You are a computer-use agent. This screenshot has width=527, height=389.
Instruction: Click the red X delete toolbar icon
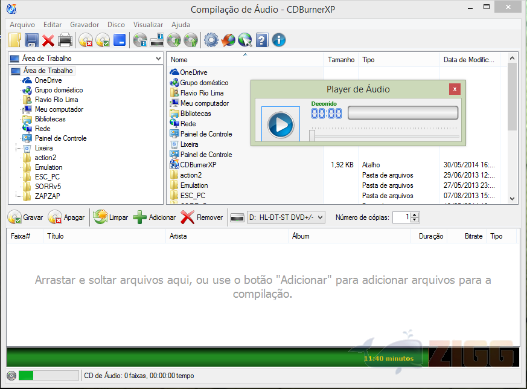click(48, 40)
